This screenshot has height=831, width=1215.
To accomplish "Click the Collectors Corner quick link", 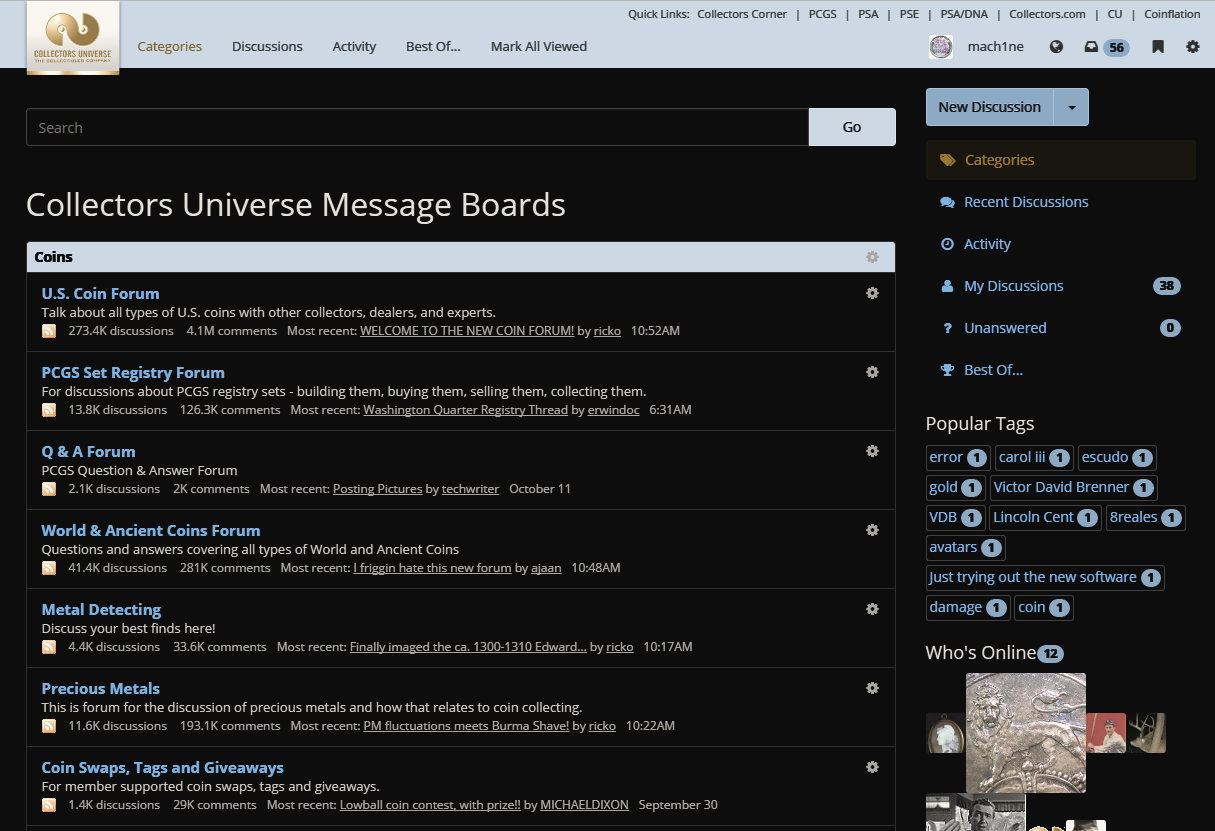I will (742, 14).
